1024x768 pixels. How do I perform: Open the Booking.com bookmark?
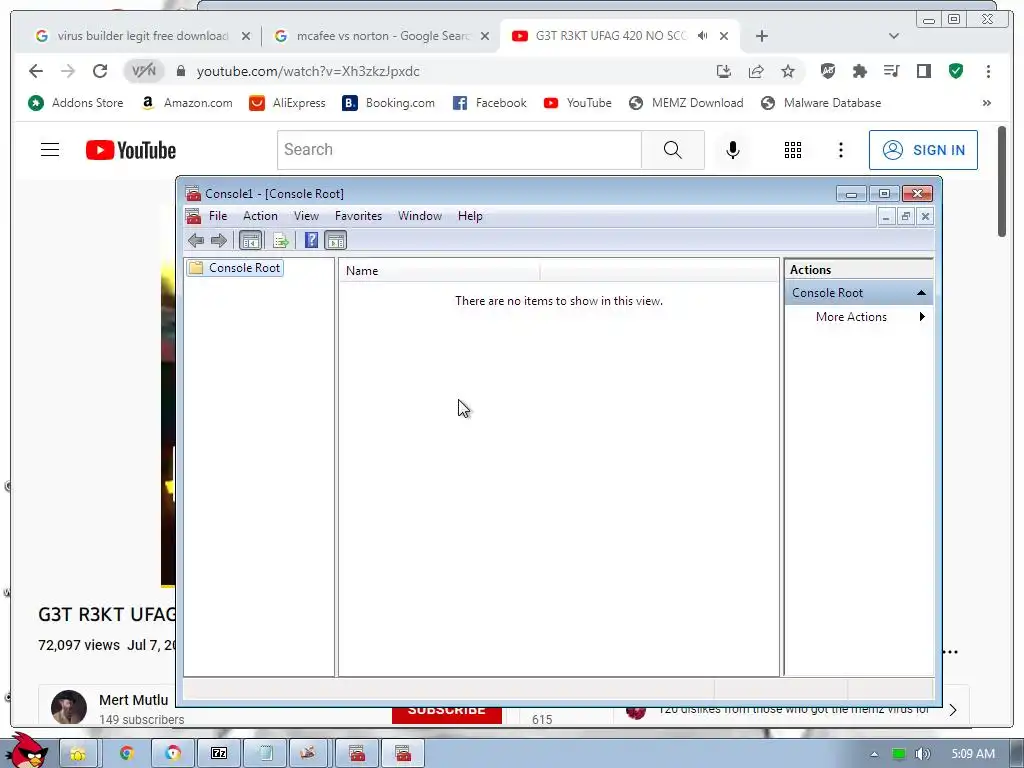tap(389, 103)
